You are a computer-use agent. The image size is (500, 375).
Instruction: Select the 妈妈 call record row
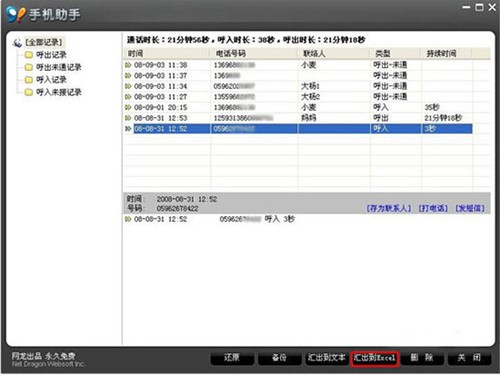298,118
